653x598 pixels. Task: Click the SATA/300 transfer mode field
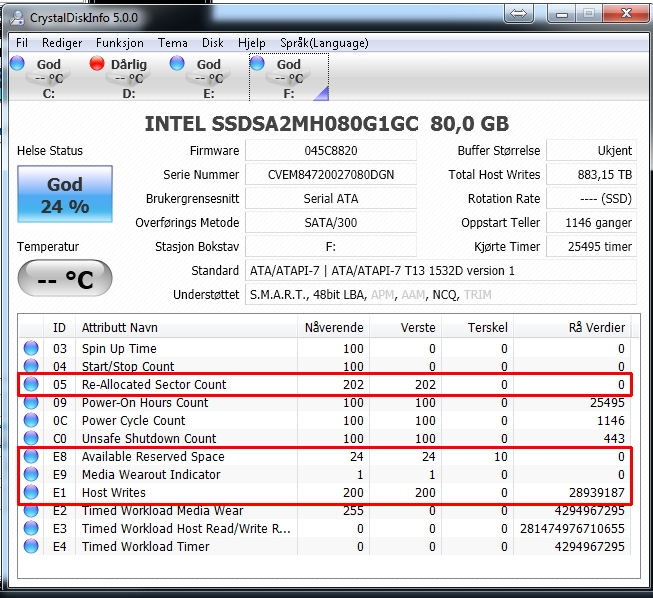tap(331, 223)
